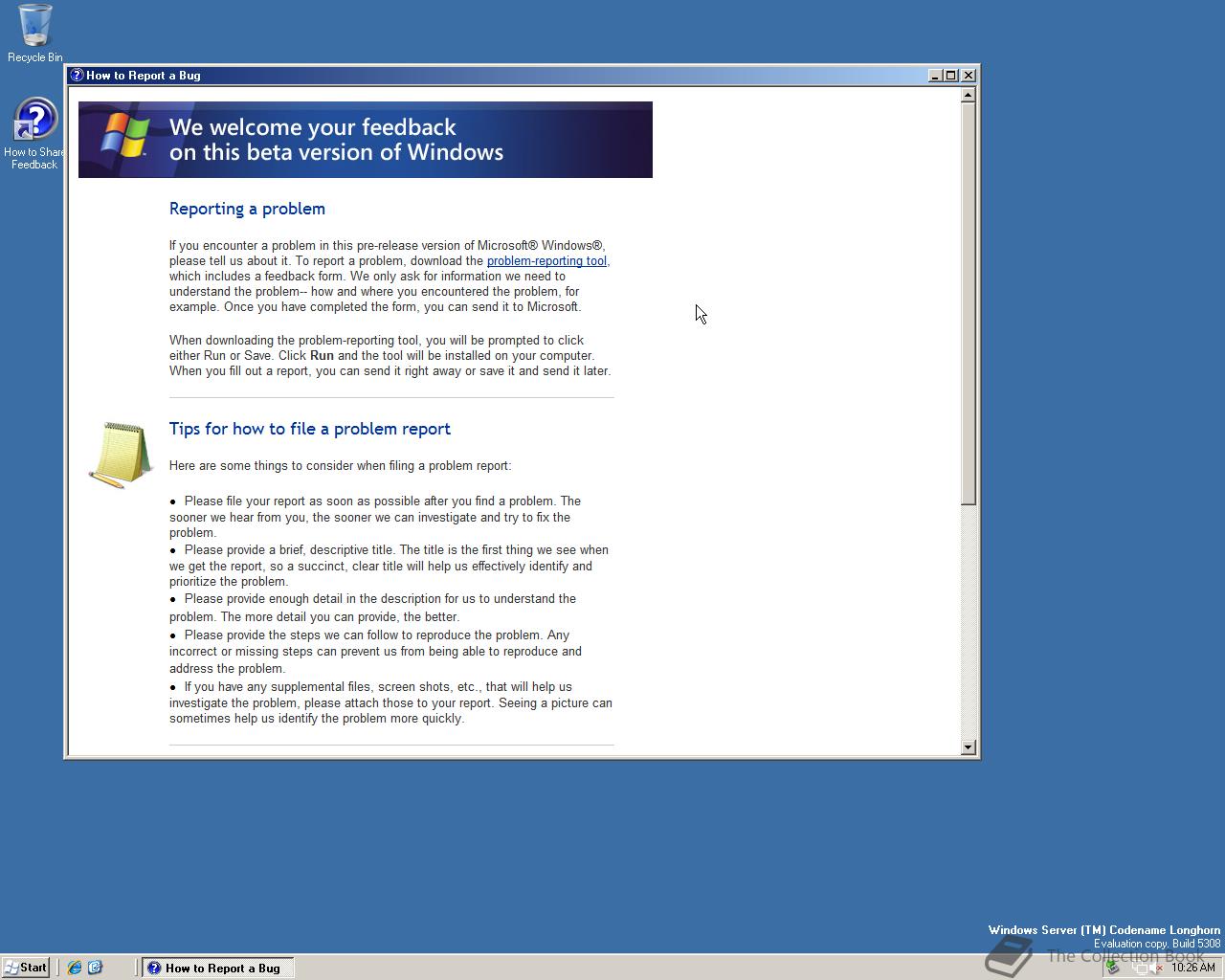Close the How to Report a Bug window
Viewport: 1225px width, 980px height.
pos(969,75)
